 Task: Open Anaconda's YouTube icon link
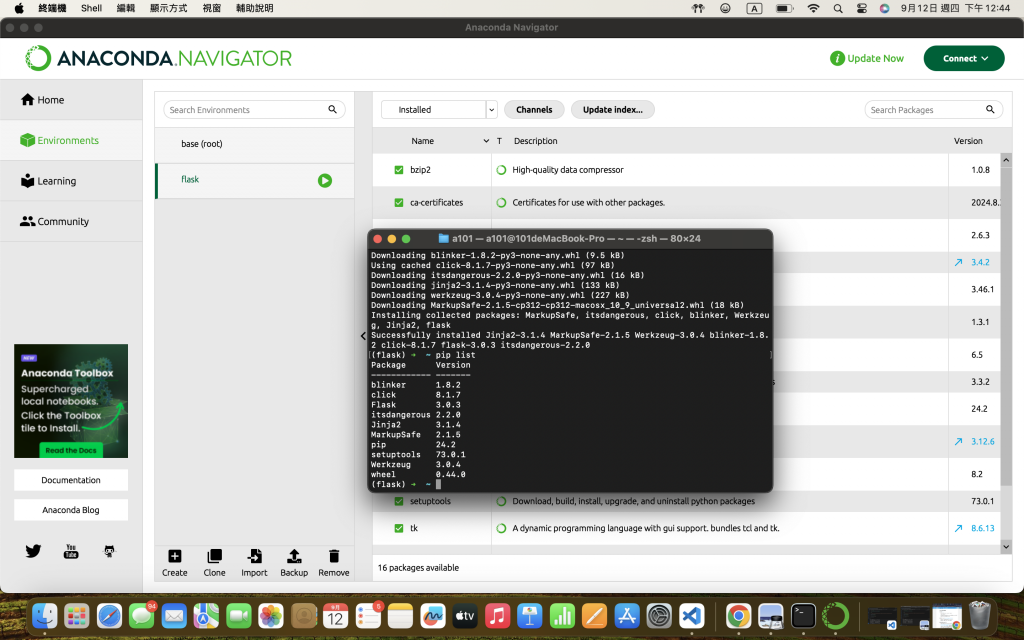point(71,551)
